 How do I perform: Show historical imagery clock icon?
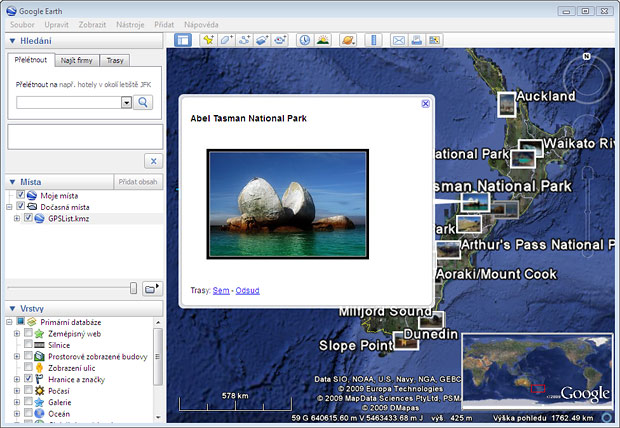click(x=304, y=40)
